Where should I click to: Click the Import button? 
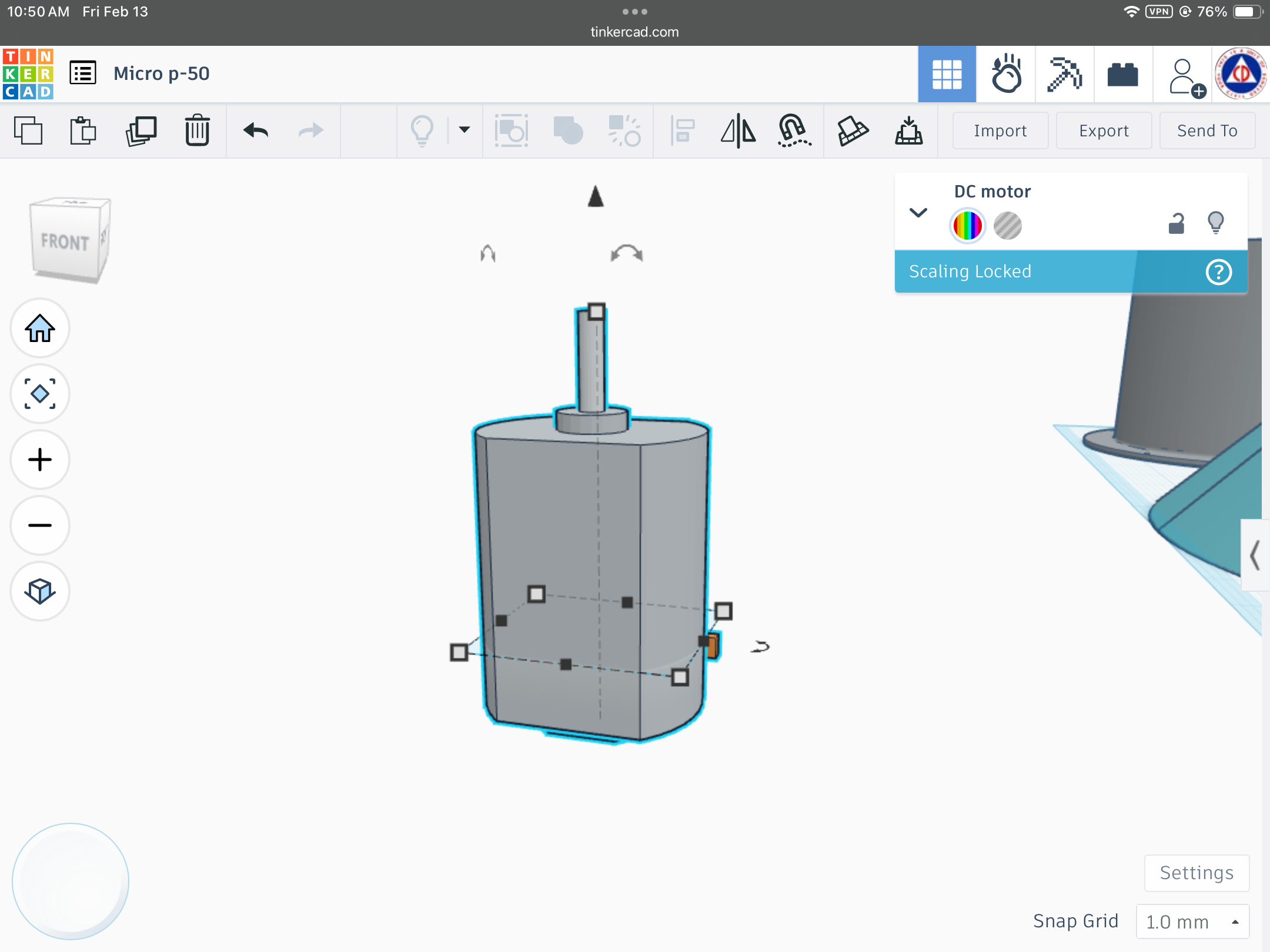pyautogui.click(x=1000, y=130)
